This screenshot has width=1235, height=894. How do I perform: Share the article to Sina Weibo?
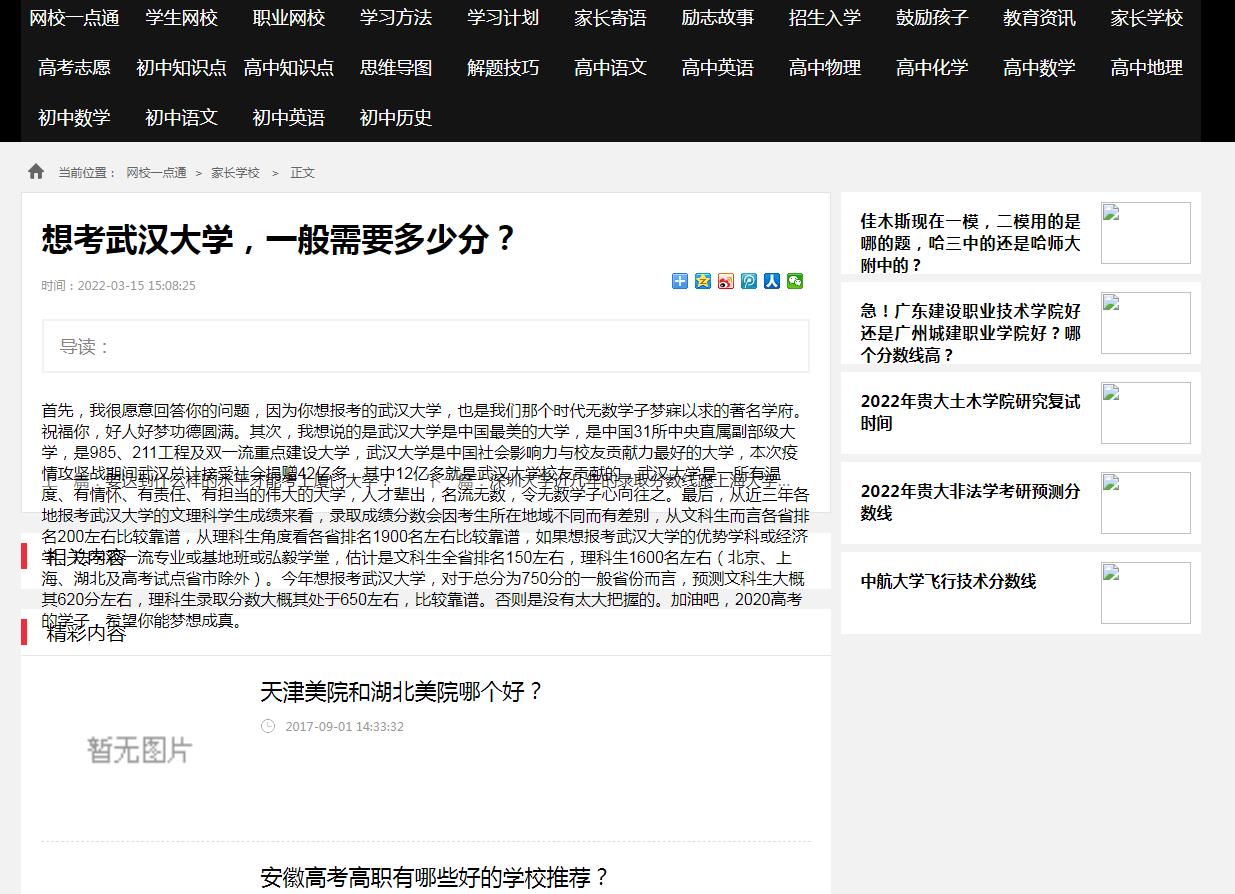[x=726, y=281]
